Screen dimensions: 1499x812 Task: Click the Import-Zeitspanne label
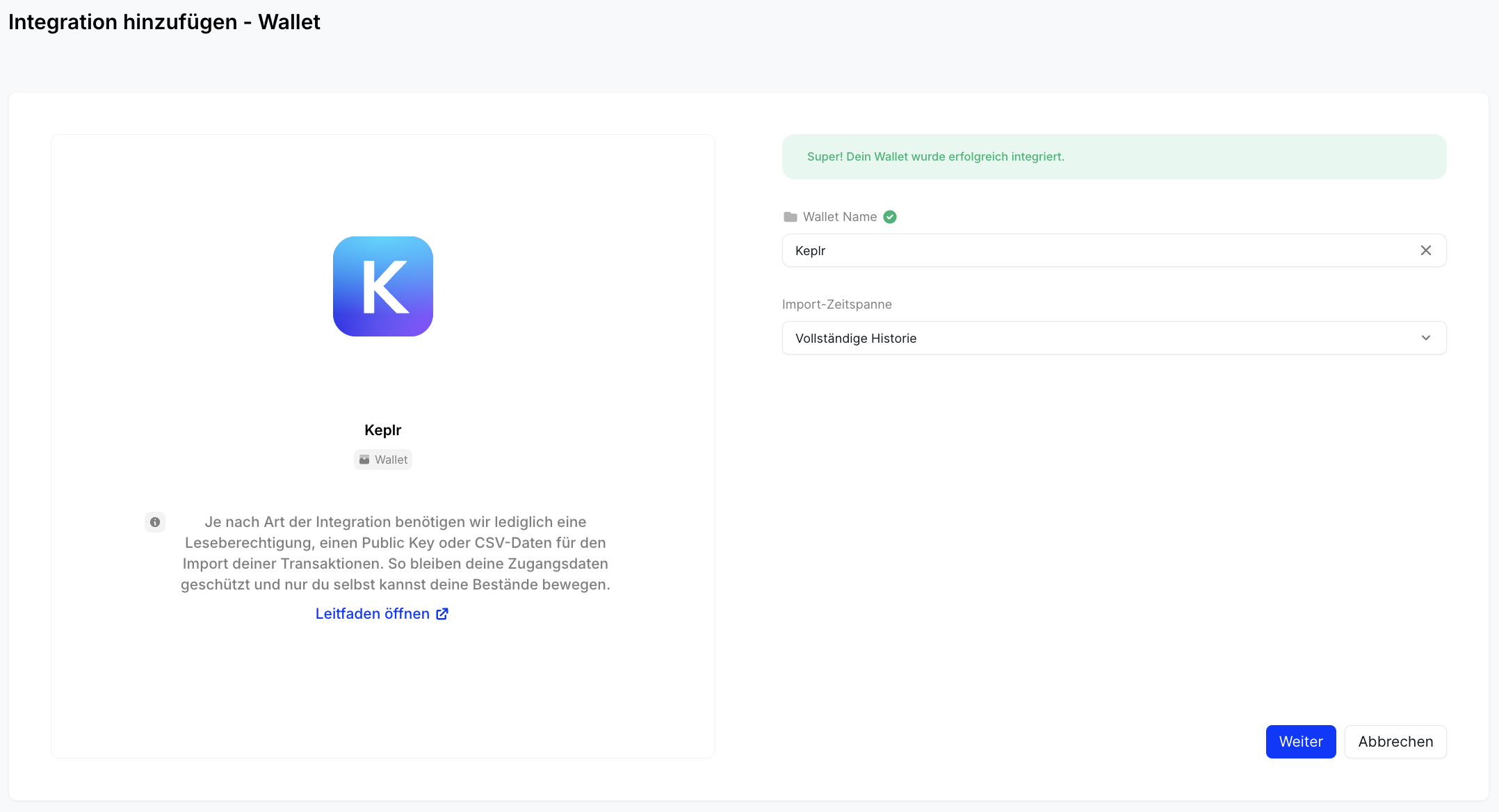(837, 304)
